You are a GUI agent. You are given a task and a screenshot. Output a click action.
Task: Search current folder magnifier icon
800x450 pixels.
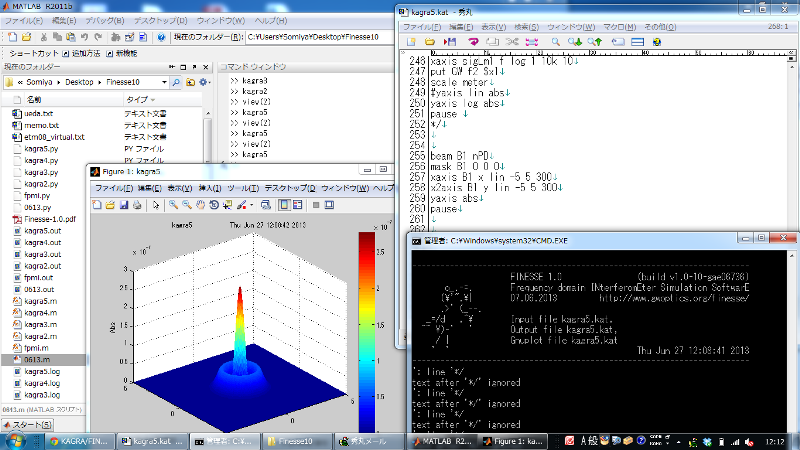176,82
